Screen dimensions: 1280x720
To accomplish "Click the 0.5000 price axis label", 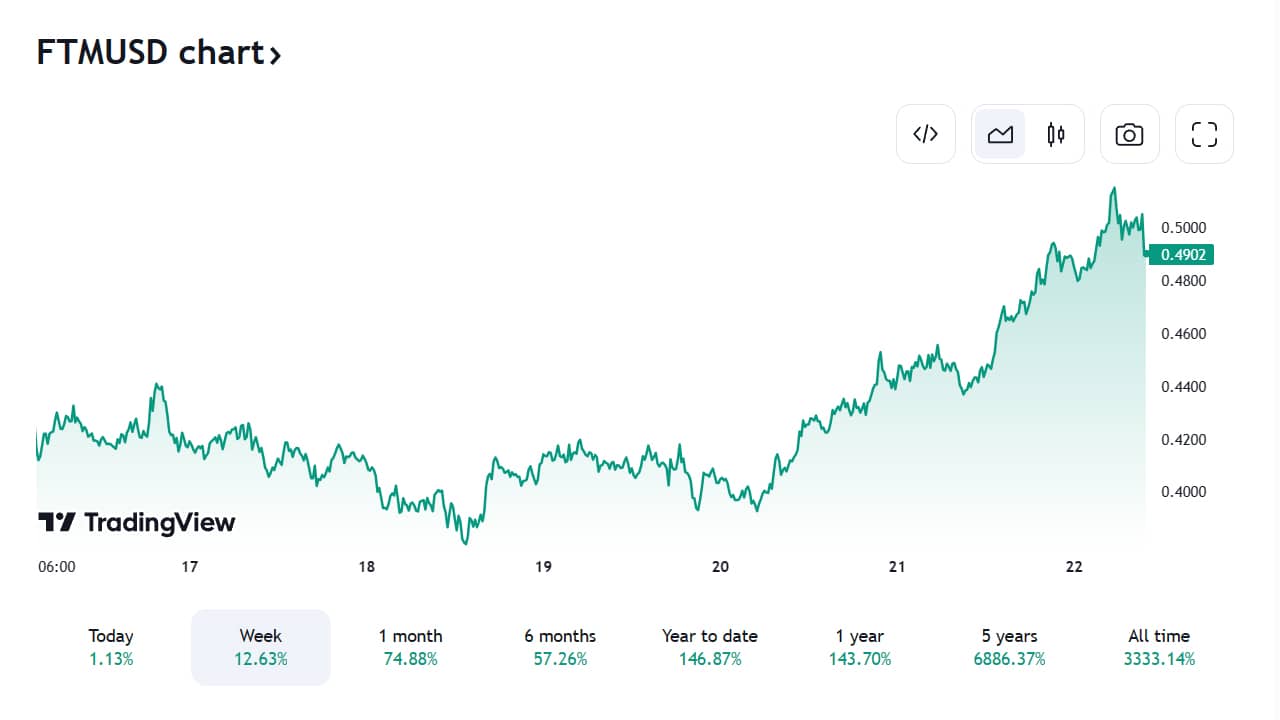I will click(1183, 228).
